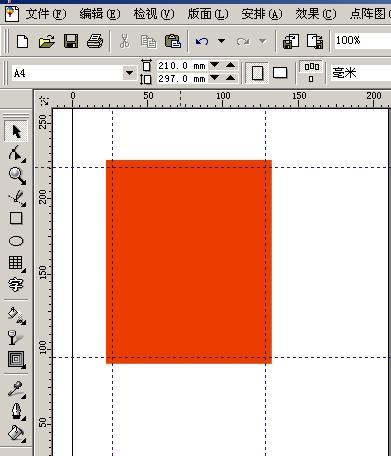Expand the undo history dropdown arrow

(x=221, y=41)
